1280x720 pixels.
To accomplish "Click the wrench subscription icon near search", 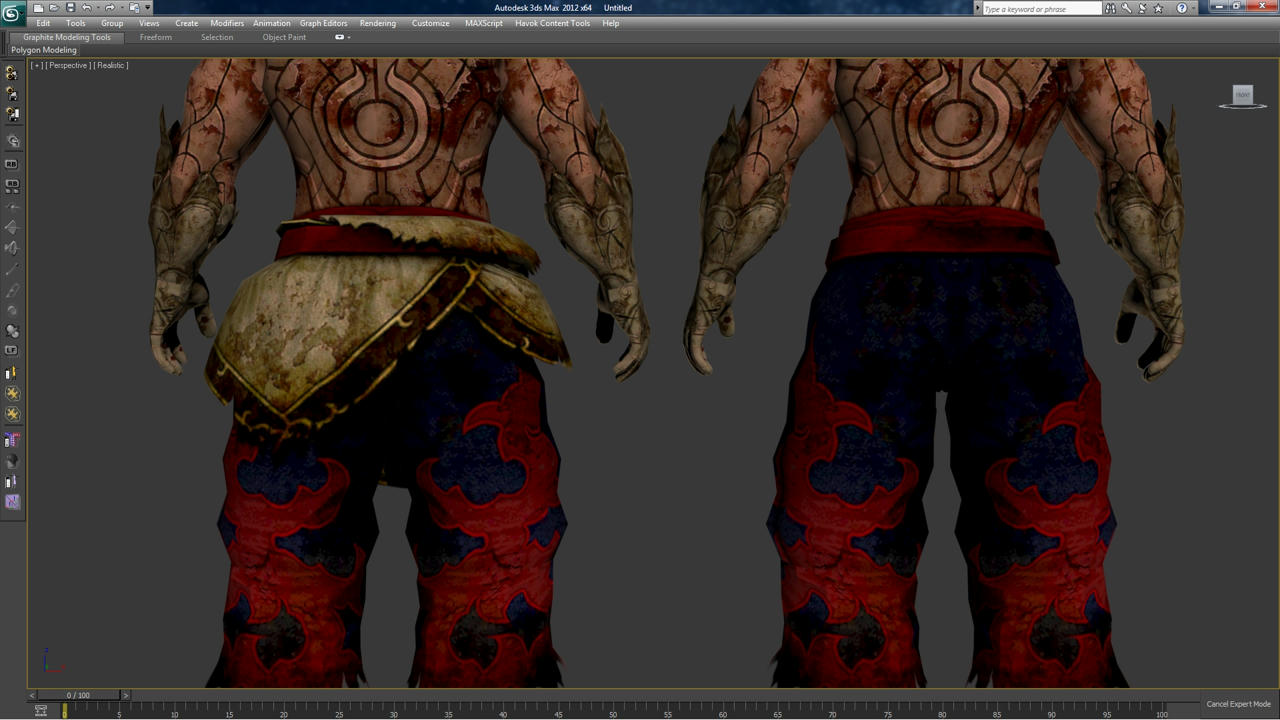I will (x=1126, y=8).
